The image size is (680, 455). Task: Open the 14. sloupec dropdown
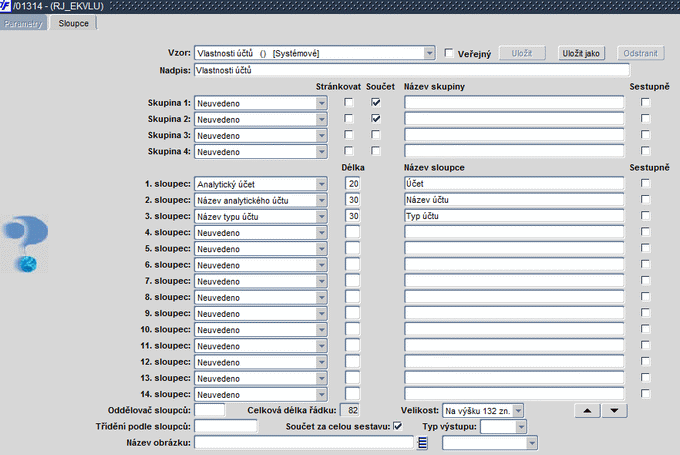click(x=321, y=394)
